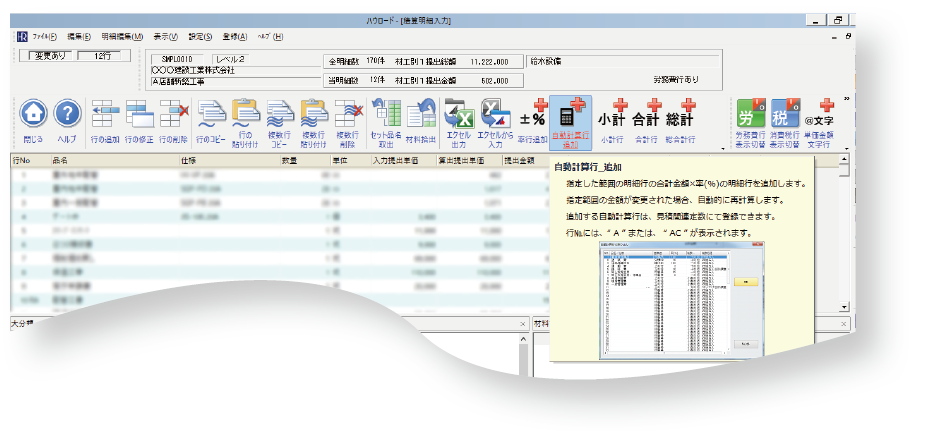Image resolution: width=926 pixels, height=431 pixels.
Task: Click the 閉じる home icon
Action: tap(33, 117)
